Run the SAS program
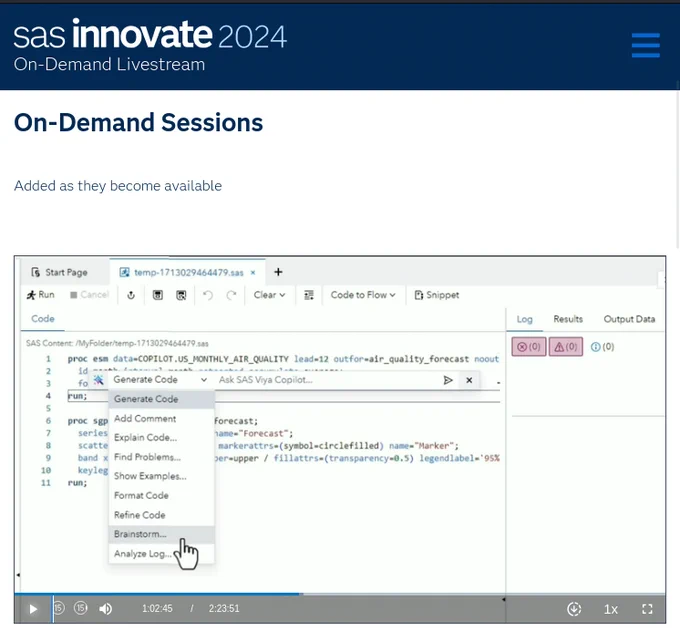This screenshot has width=680, height=631. [41, 295]
